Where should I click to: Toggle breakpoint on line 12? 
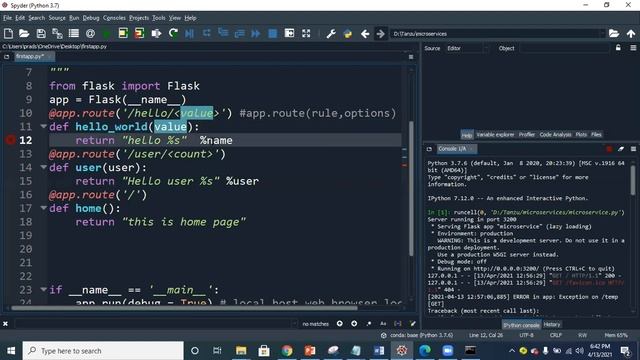point(10,140)
